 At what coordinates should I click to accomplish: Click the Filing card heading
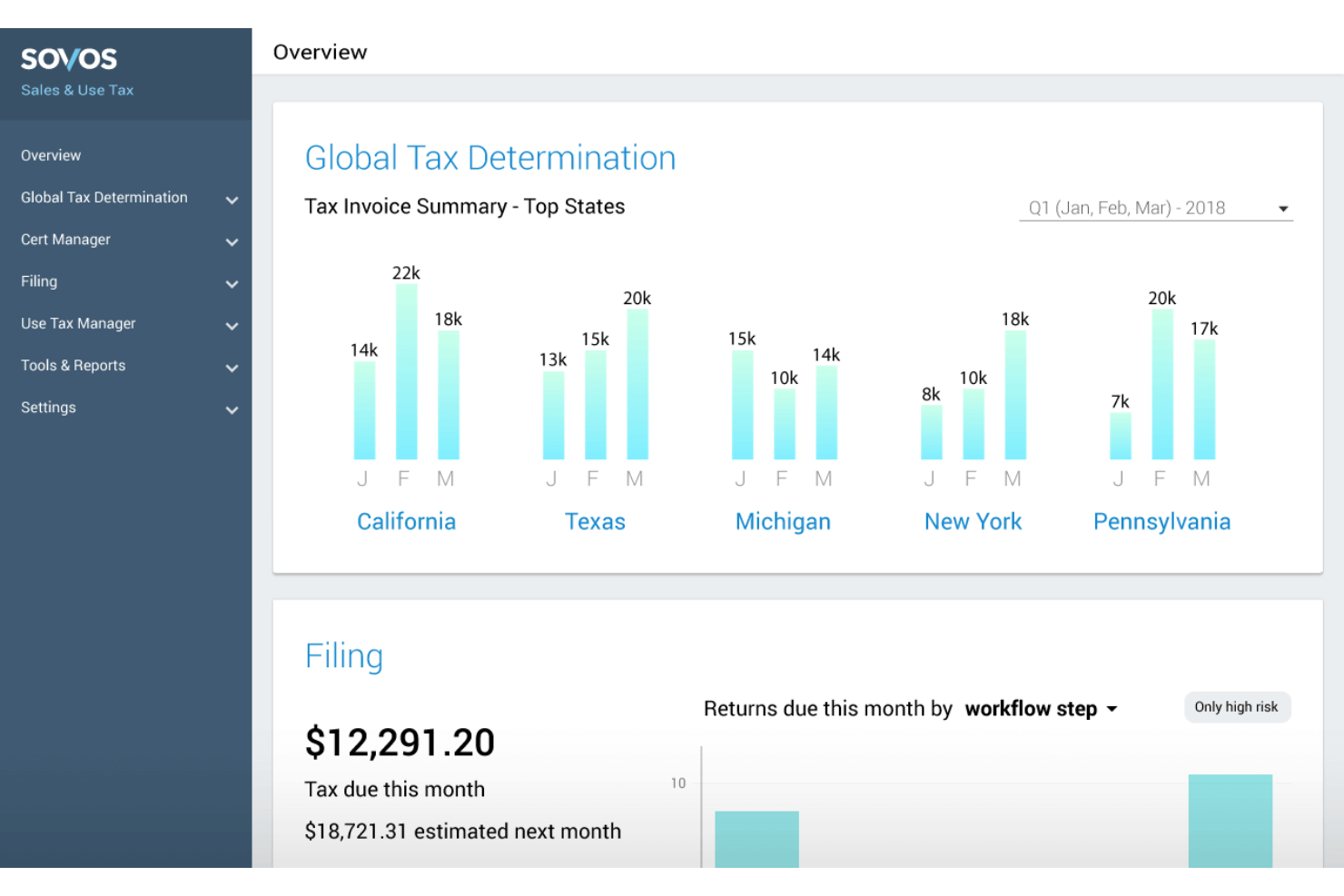344,656
